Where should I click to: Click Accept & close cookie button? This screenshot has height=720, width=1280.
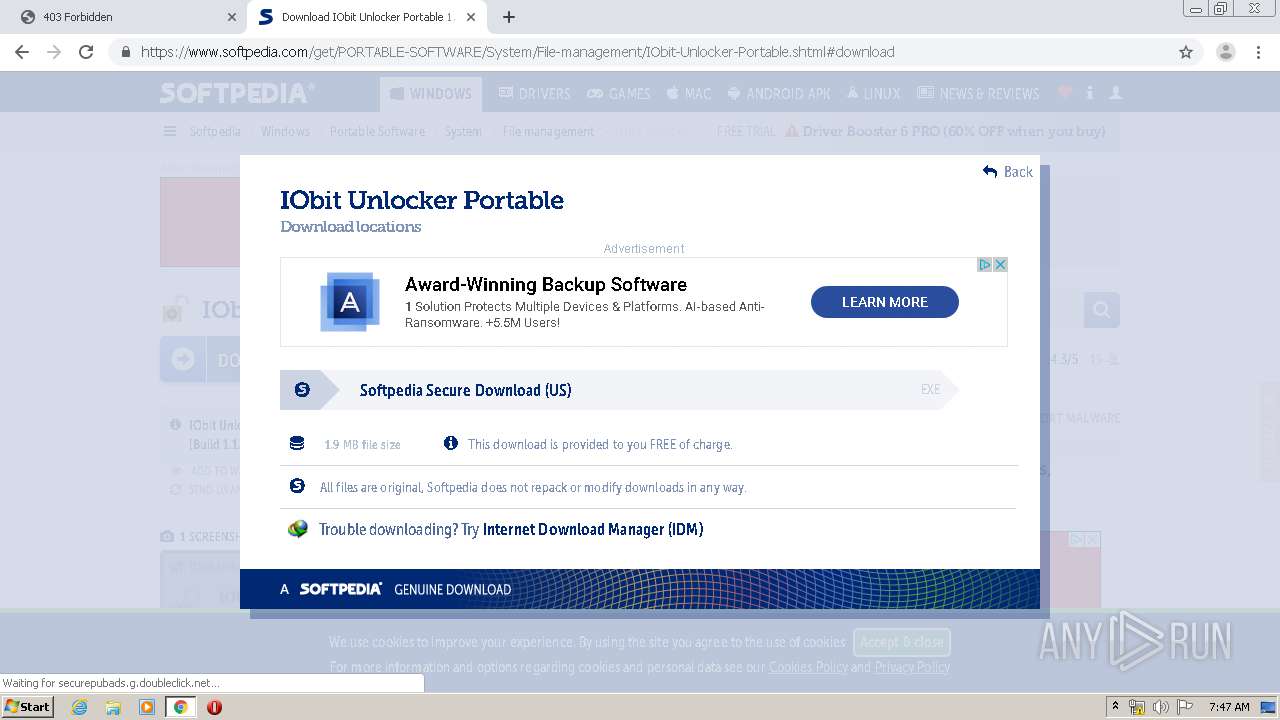901,642
